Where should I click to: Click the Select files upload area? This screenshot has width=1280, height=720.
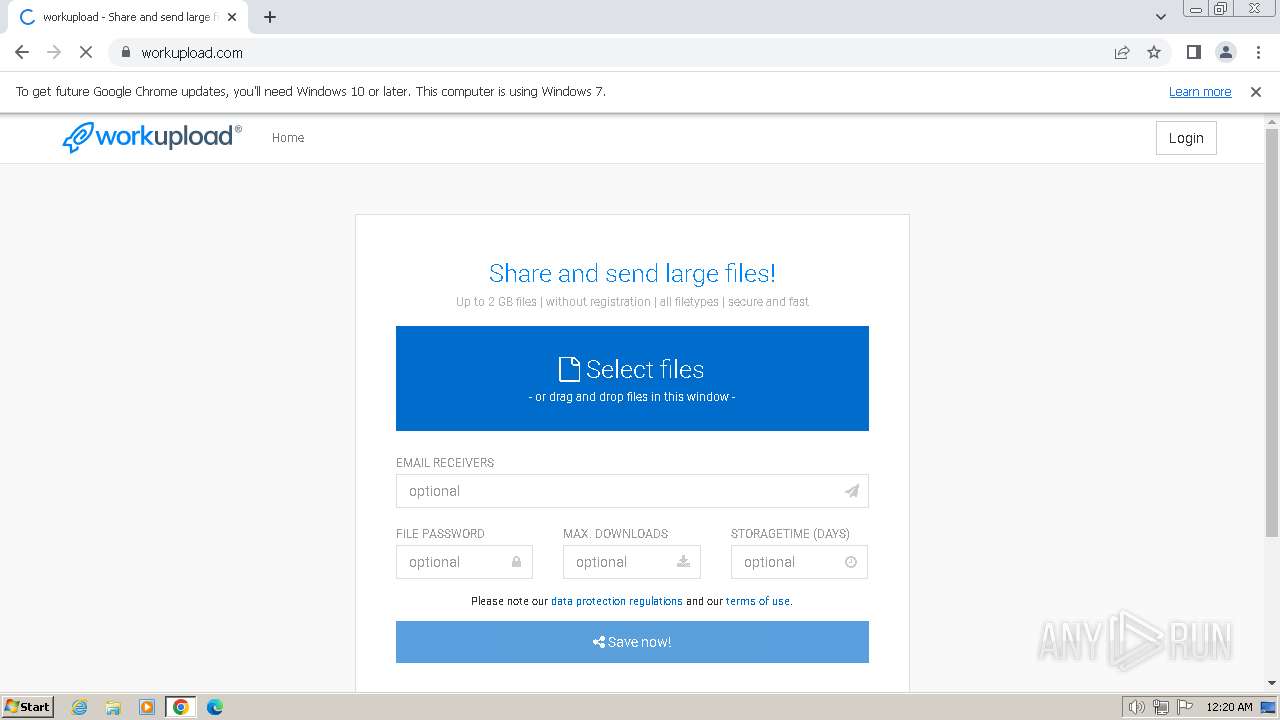(x=632, y=378)
